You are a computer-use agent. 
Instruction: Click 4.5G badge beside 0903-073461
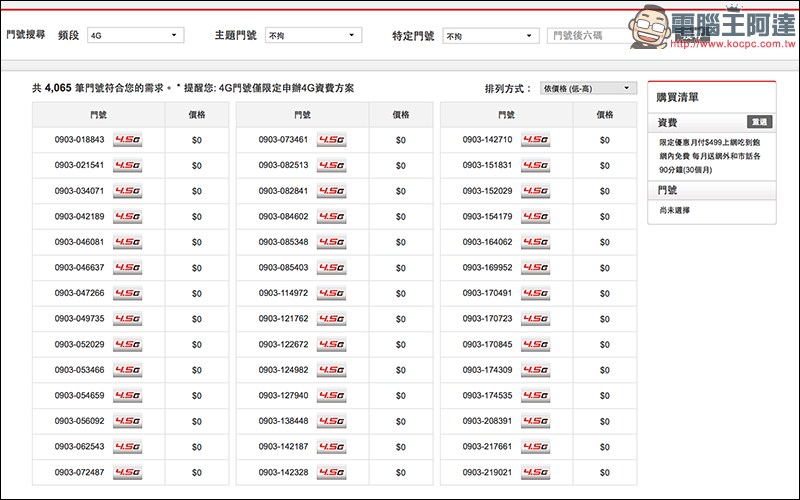(x=332, y=140)
